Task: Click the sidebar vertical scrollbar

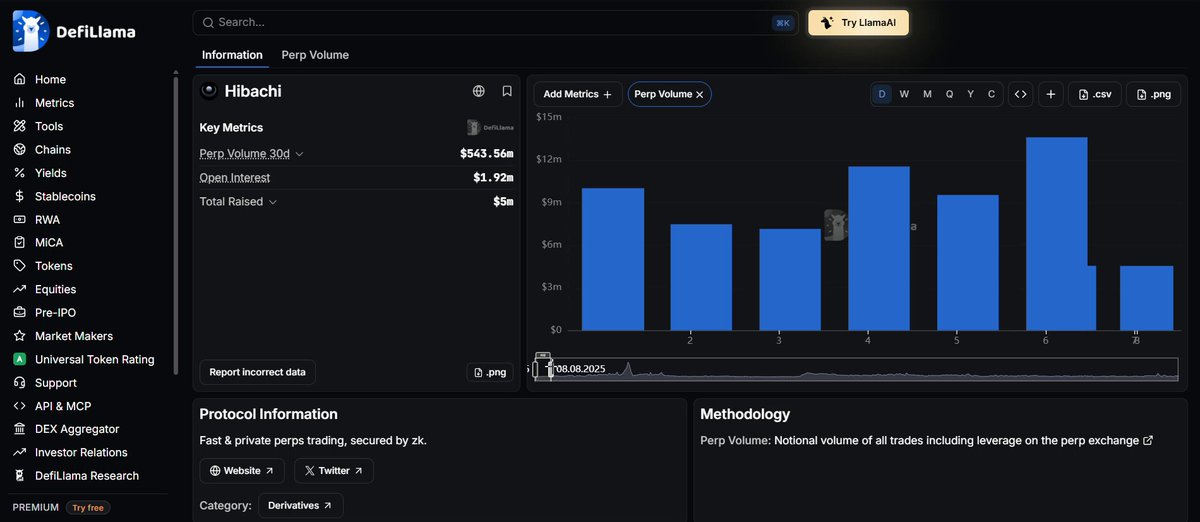Action: point(176,225)
